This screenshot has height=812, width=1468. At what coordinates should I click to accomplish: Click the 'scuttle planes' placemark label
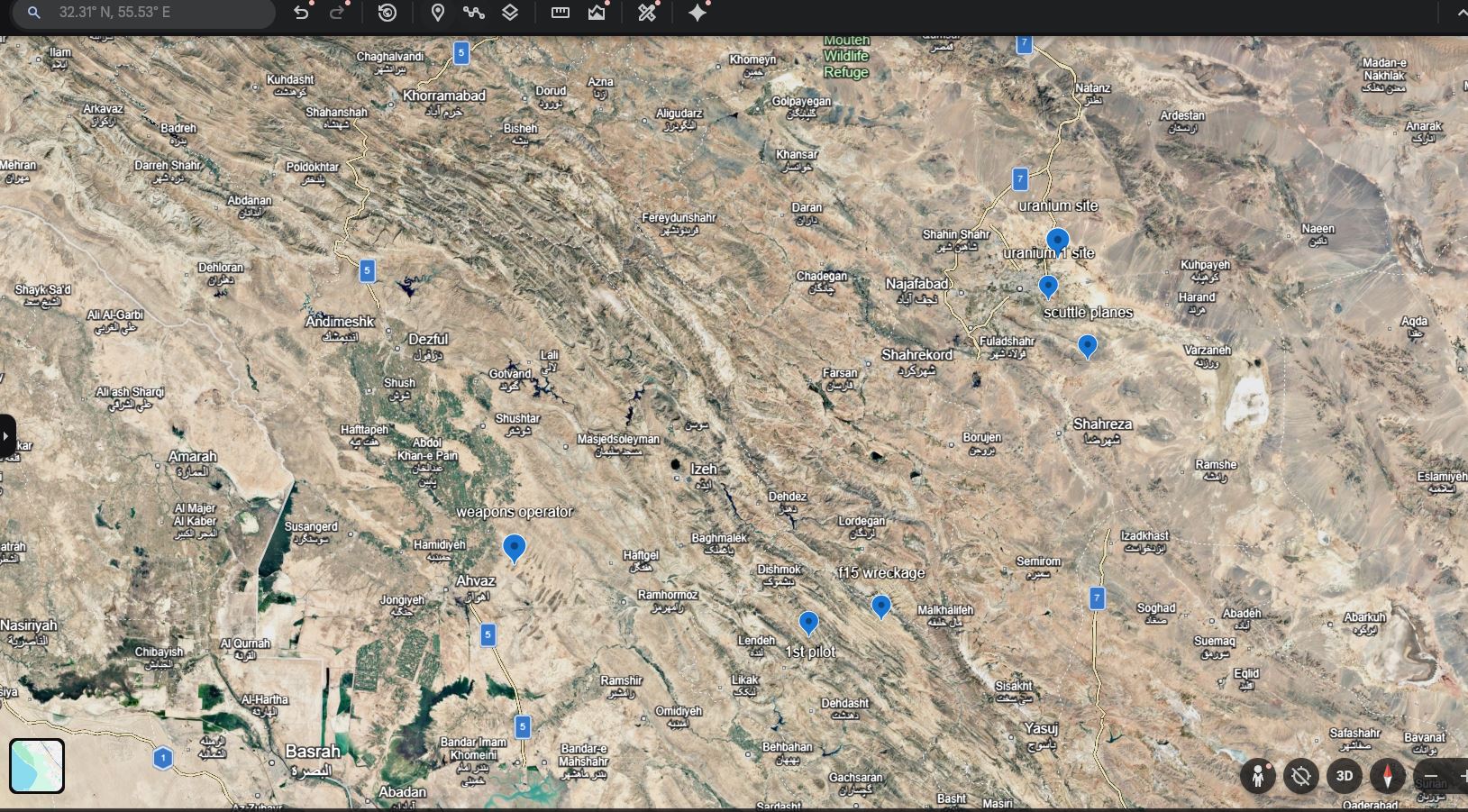[1088, 313]
